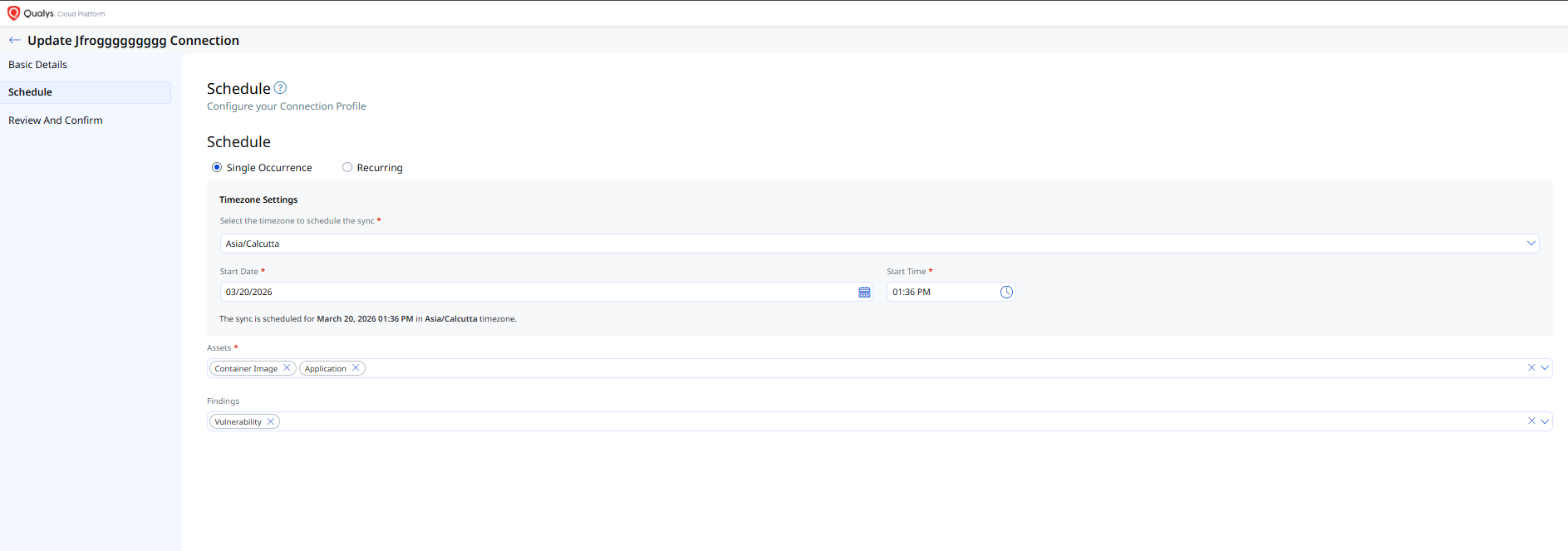Image resolution: width=1568 pixels, height=551 pixels.
Task: Select the Schedule step in sidebar
Action: [86, 92]
